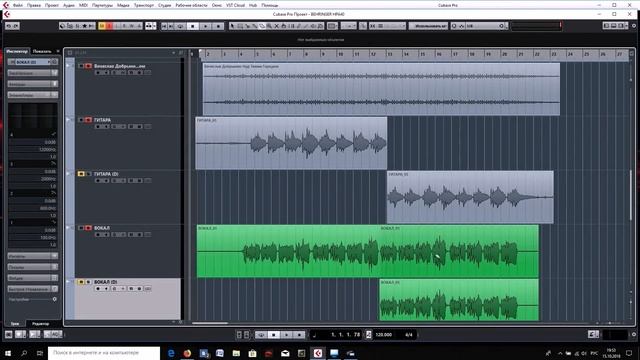Toggle Solo on the Вячеслав Добрынин track
This screenshot has width=640, height=360.
click(88, 66)
